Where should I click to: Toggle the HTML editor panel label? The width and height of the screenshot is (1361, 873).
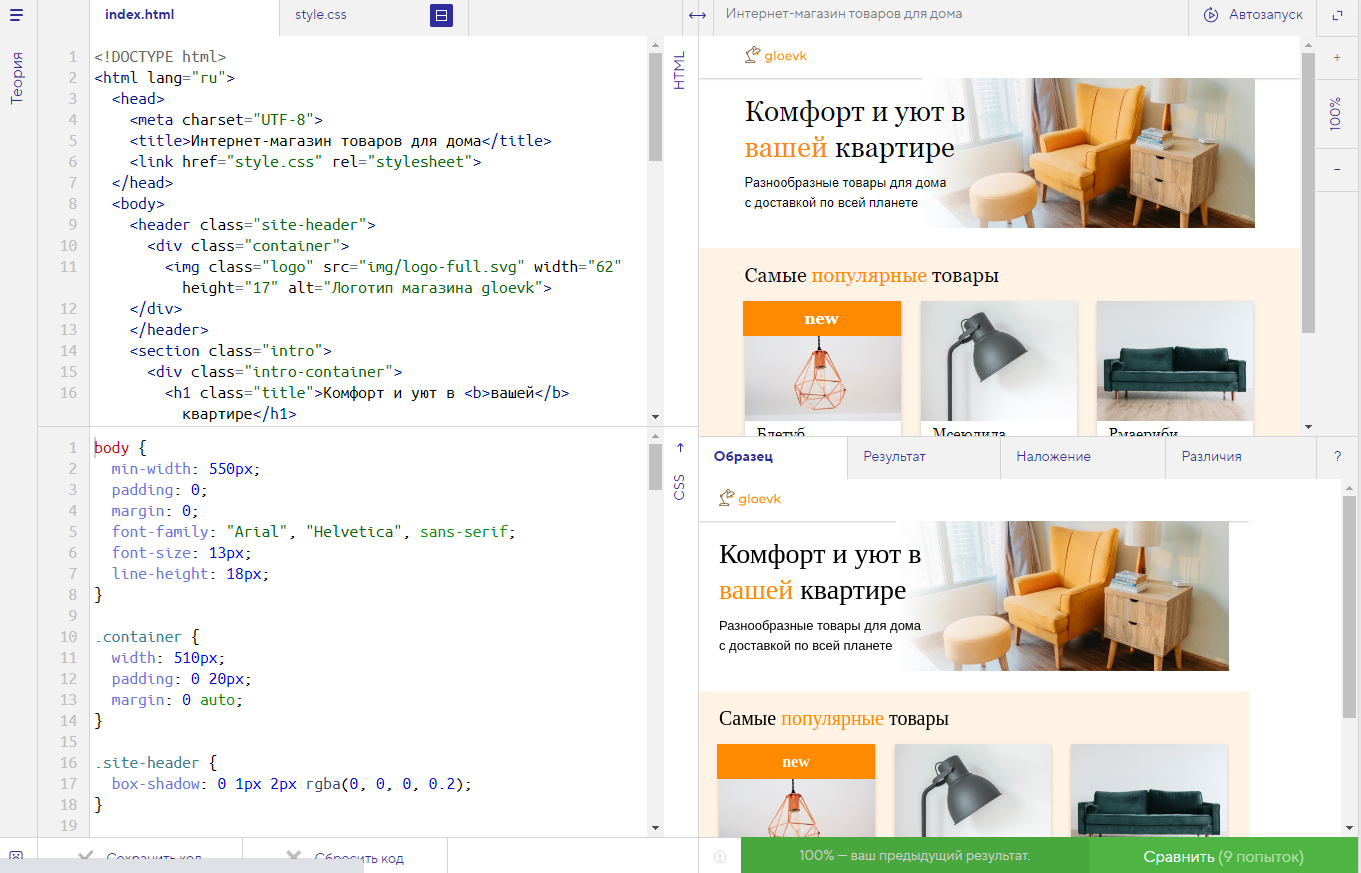680,70
